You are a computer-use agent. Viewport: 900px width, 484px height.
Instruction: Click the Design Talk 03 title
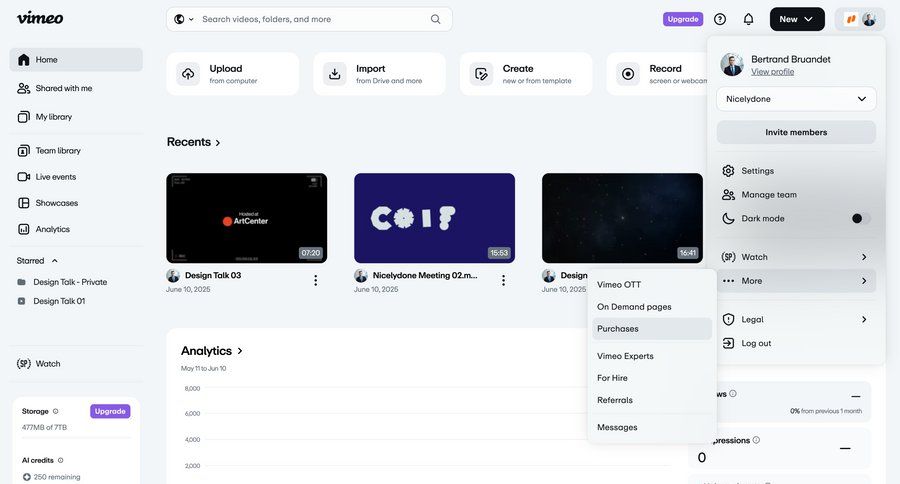[x=213, y=276]
